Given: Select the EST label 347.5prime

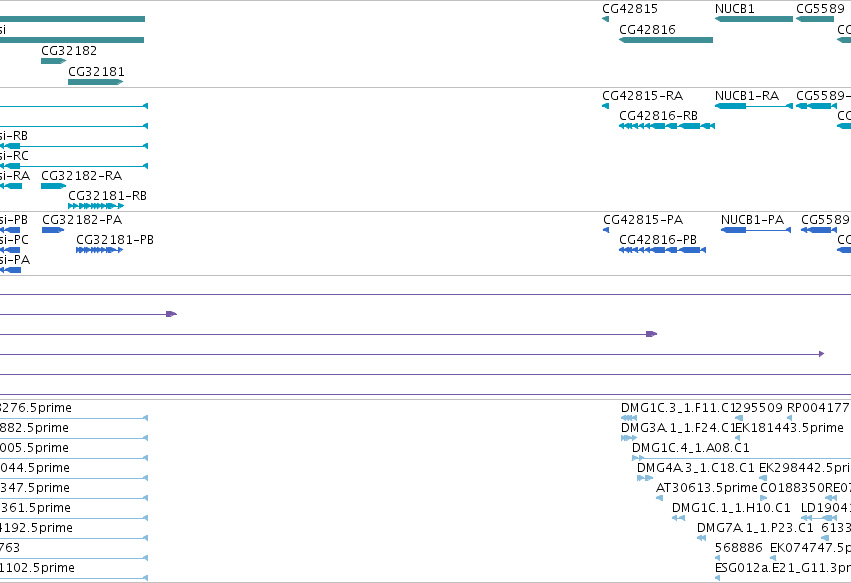Looking at the screenshot, I should [x=35, y=488].
